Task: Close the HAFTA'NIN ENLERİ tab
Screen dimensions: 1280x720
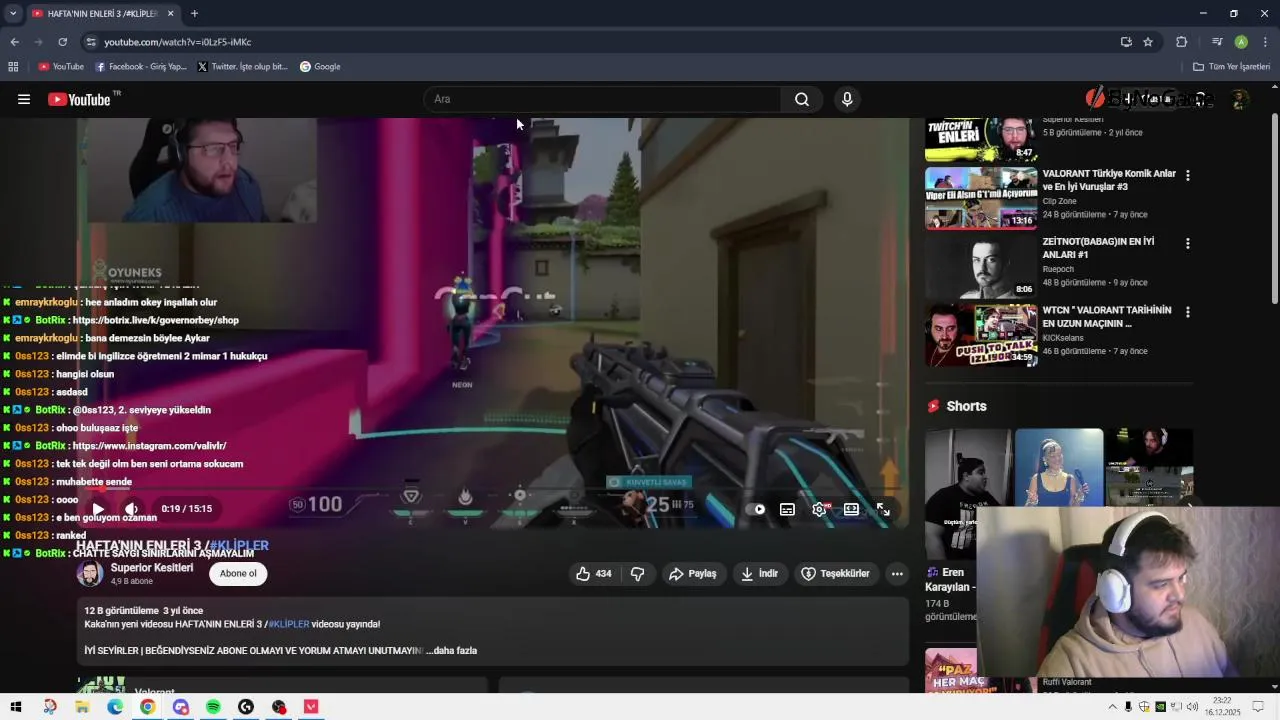Action: (x=170, y=13)
